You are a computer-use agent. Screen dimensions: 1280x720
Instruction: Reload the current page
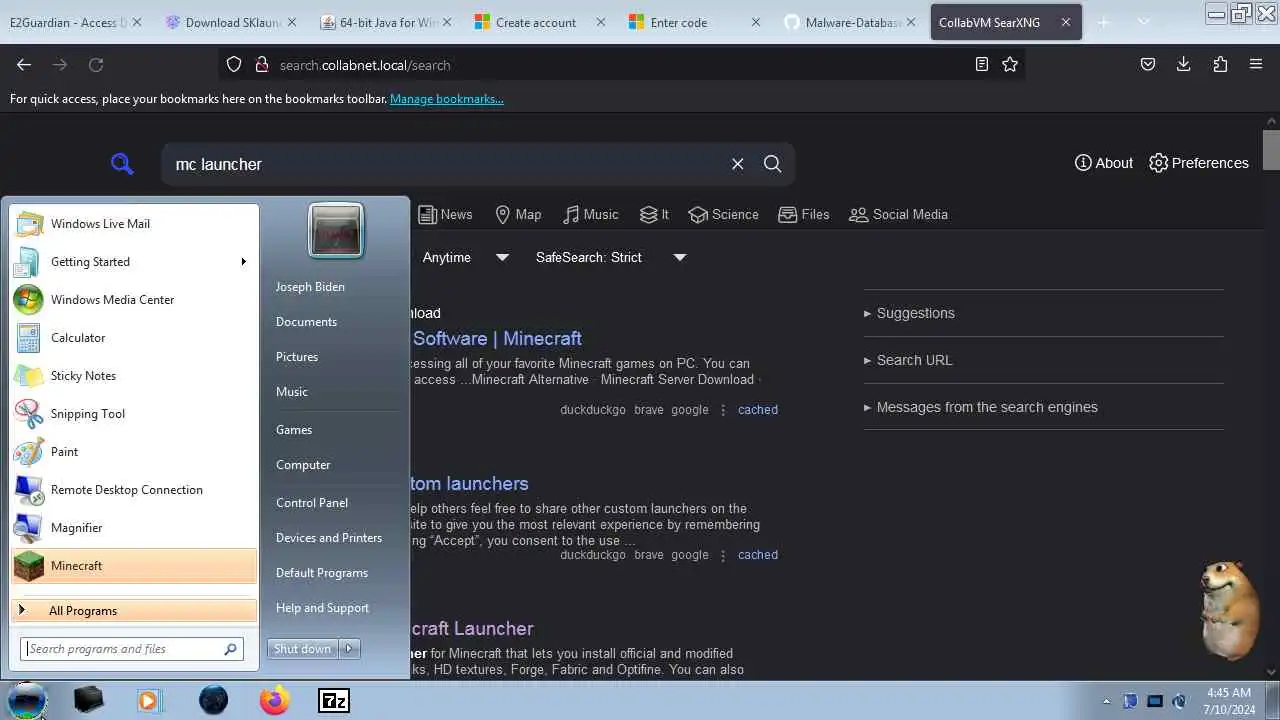tap(96, 64)
